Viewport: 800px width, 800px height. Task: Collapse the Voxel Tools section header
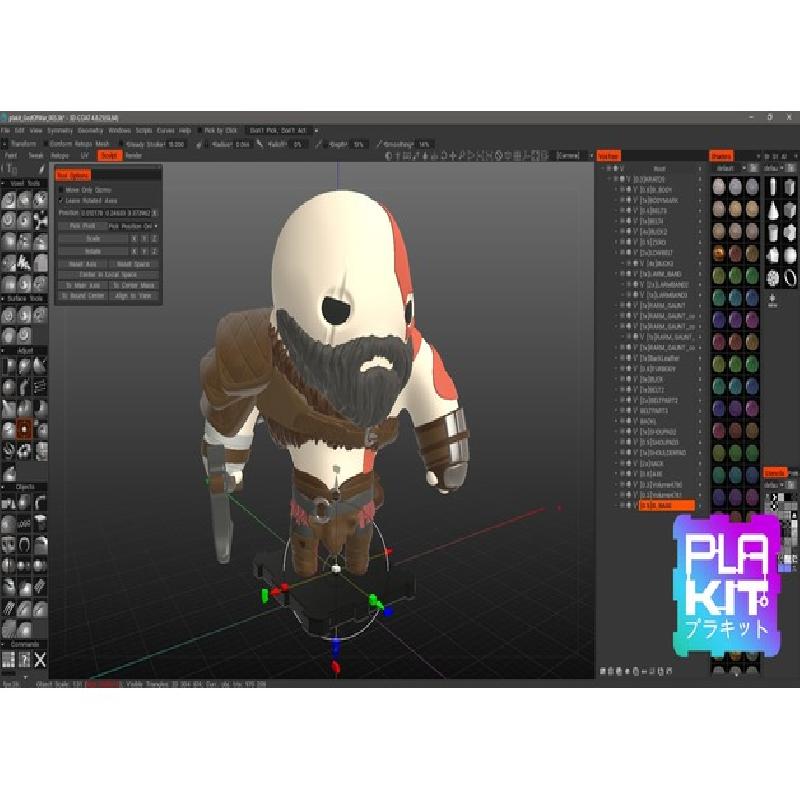(24, 183)
